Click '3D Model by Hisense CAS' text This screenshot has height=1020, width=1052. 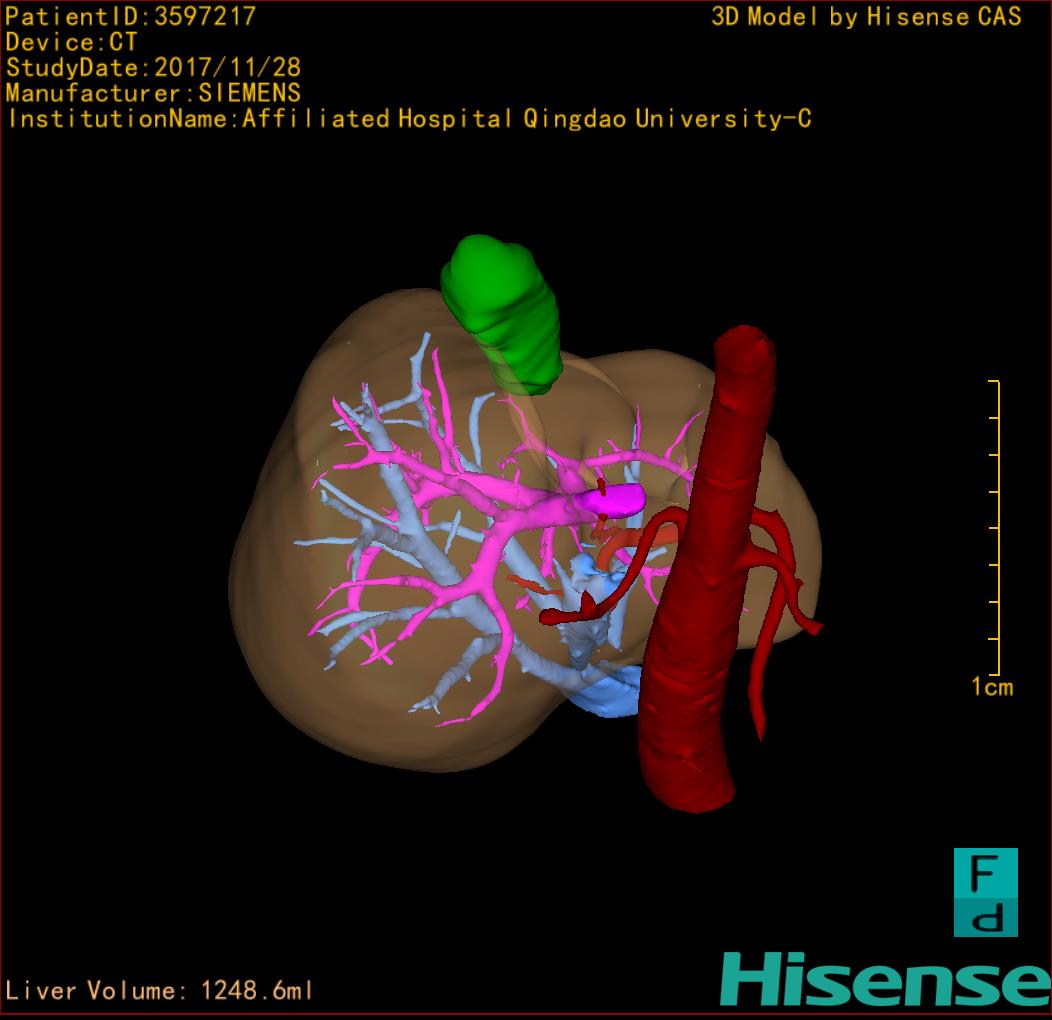[x=866, y=16]
